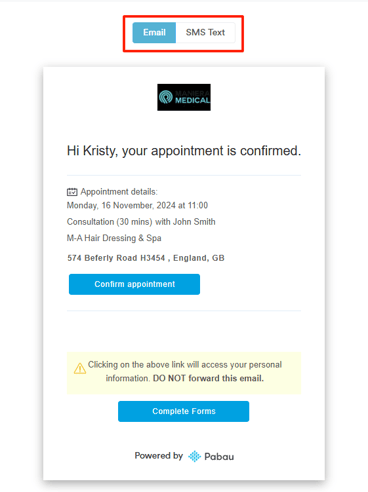
Task: Click the Pabau diamond logo icon
Action: click(194, 456)
